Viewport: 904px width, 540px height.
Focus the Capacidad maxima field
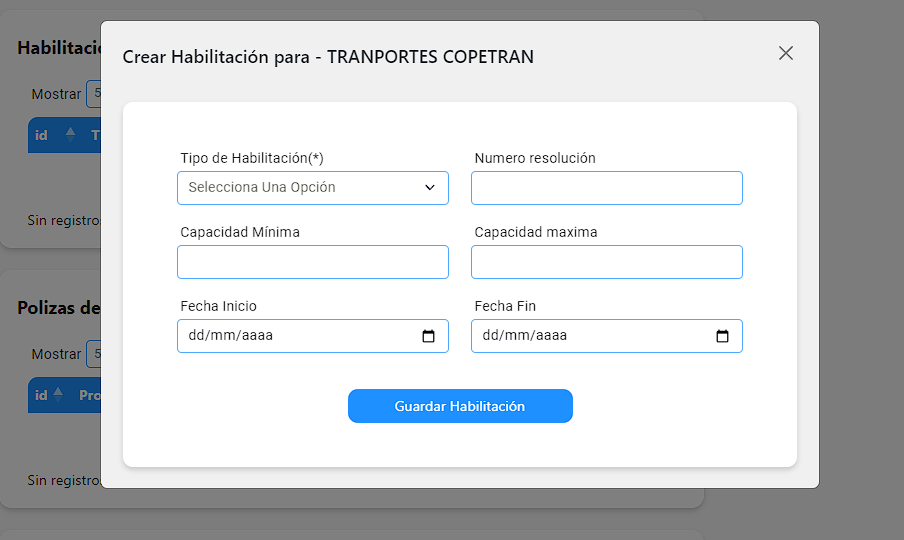coord(607,262)
